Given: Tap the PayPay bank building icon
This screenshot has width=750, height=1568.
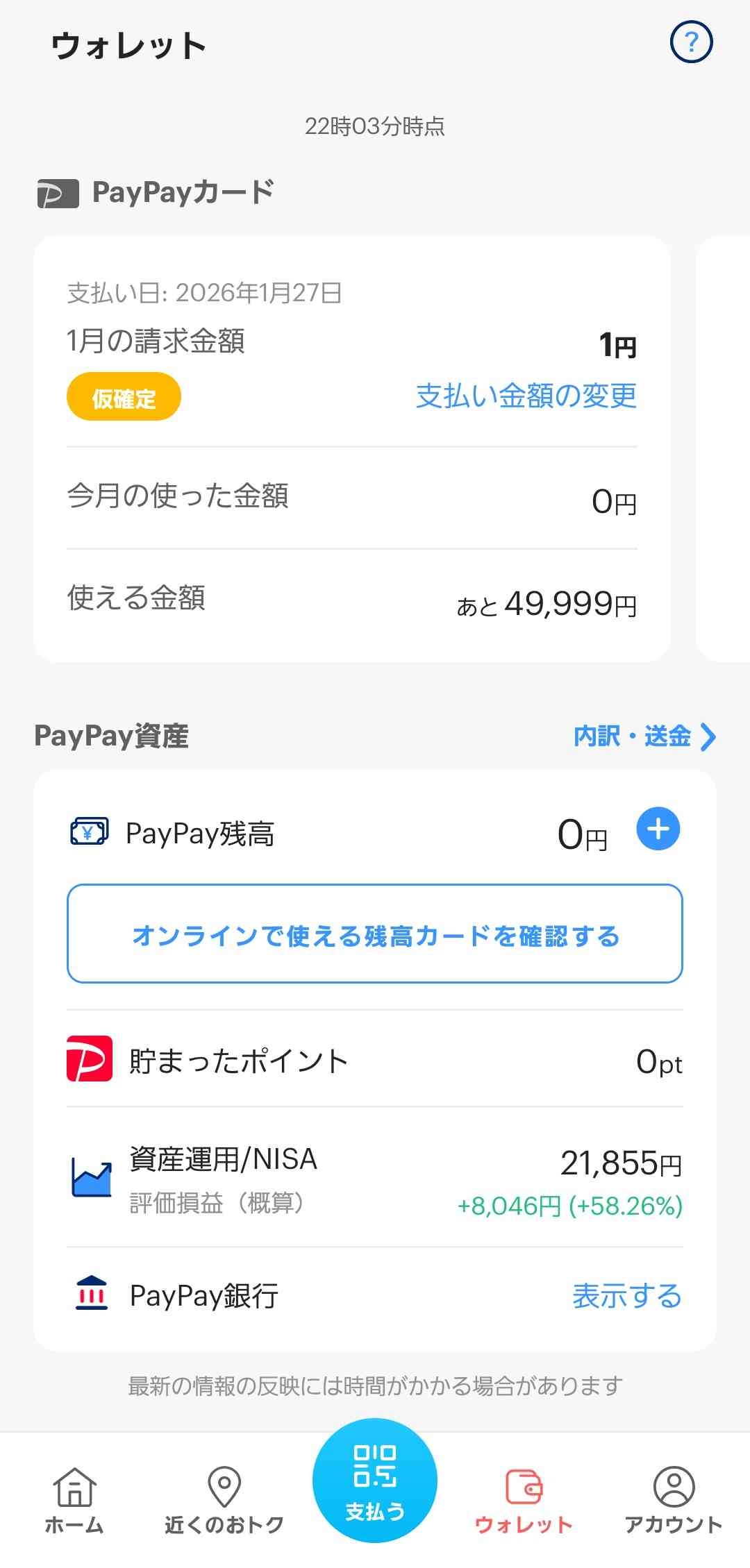Looking at the screenshot, I should pos(91,1294).
